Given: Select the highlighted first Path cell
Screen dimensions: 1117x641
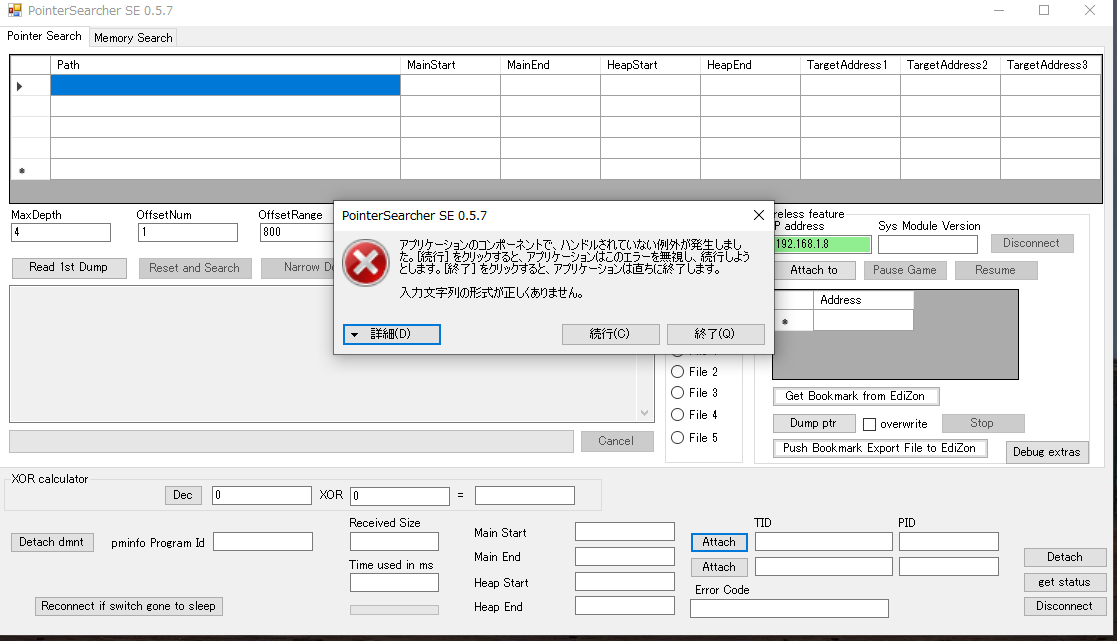Looking at the screenshot, I should point(225,85).
